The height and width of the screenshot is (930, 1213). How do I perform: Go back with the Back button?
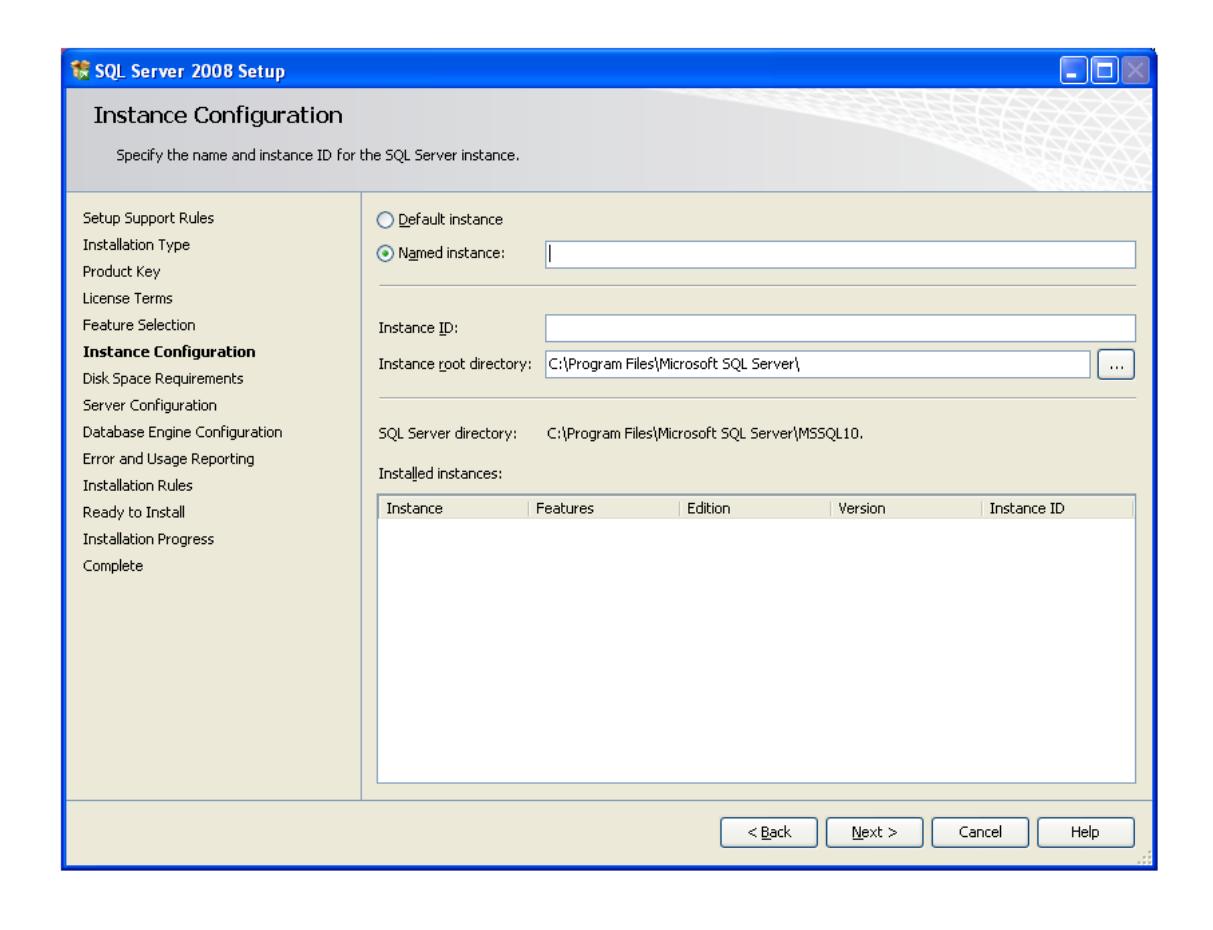point(769,832)
